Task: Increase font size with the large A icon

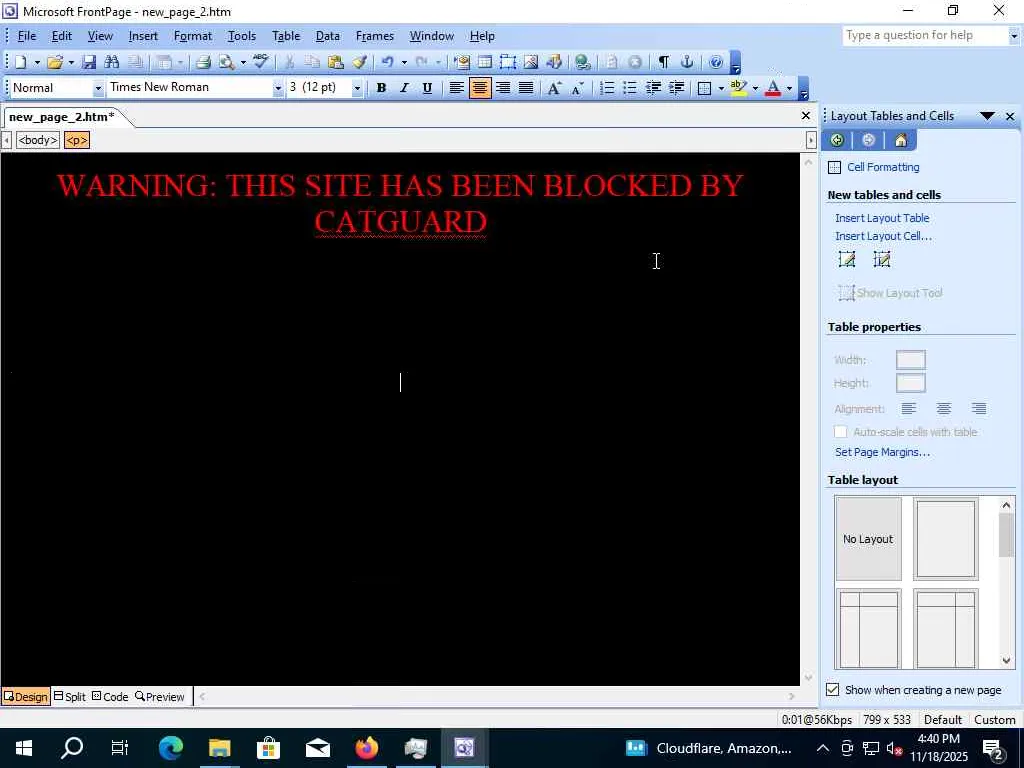Action: click(554, 88)
